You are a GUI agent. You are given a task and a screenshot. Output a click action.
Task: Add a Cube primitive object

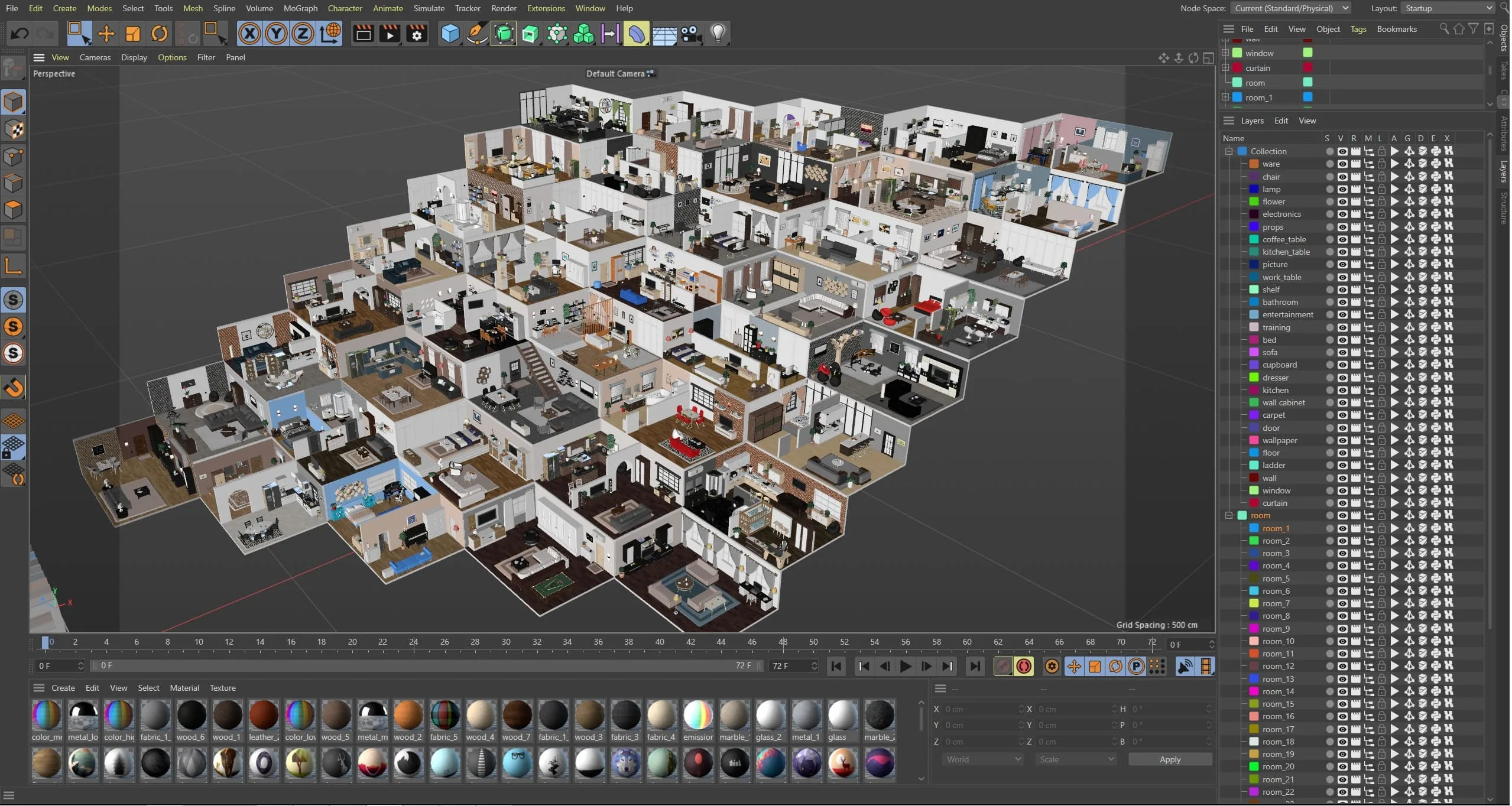click(x=450, y=34)
